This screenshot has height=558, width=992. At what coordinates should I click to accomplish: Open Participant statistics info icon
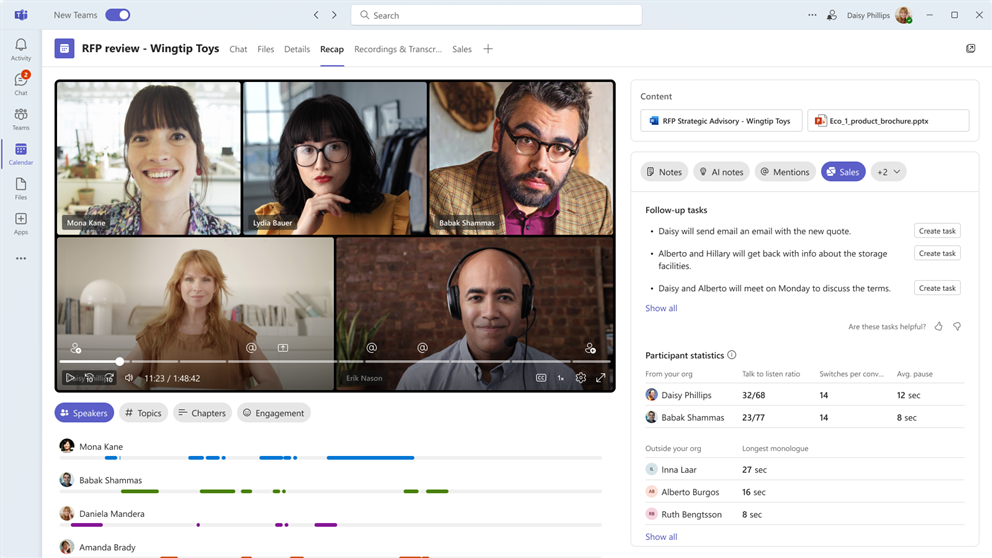[732, 355]
